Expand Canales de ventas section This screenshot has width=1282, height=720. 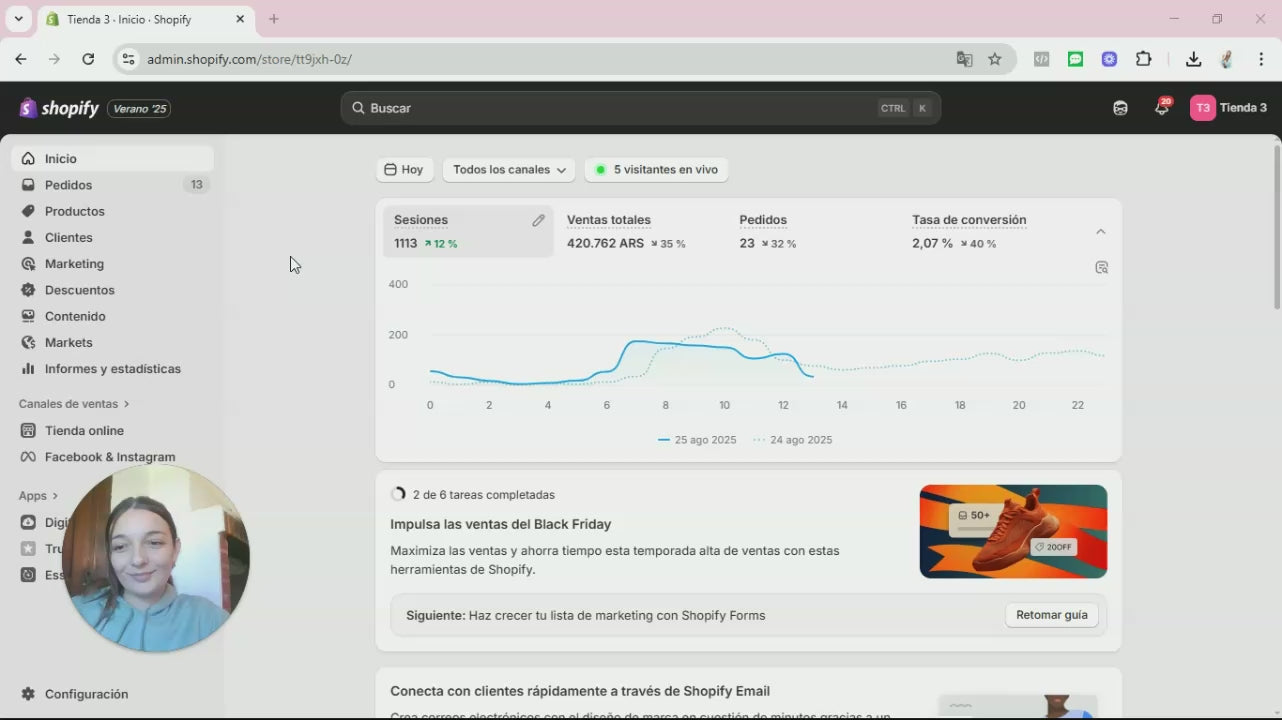click(74, 404)
